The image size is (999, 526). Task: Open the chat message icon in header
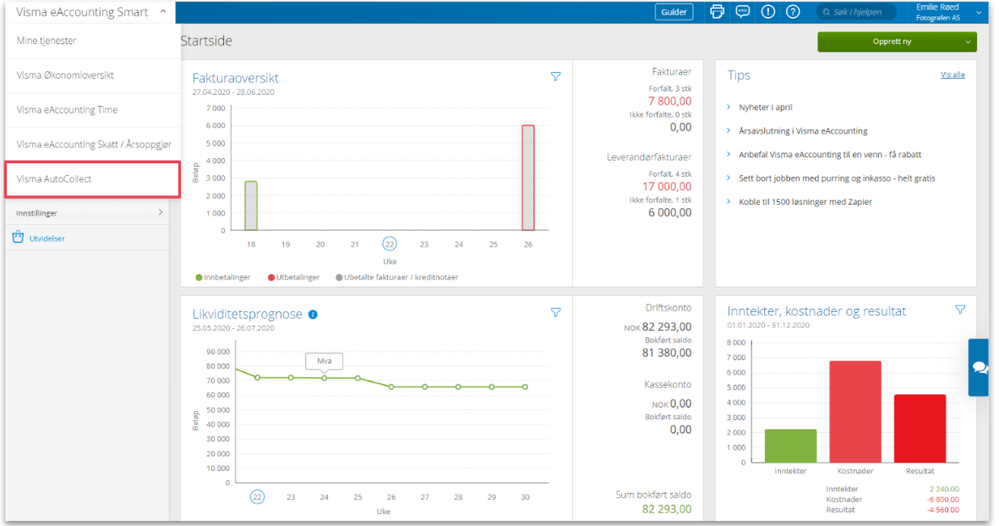742,12
